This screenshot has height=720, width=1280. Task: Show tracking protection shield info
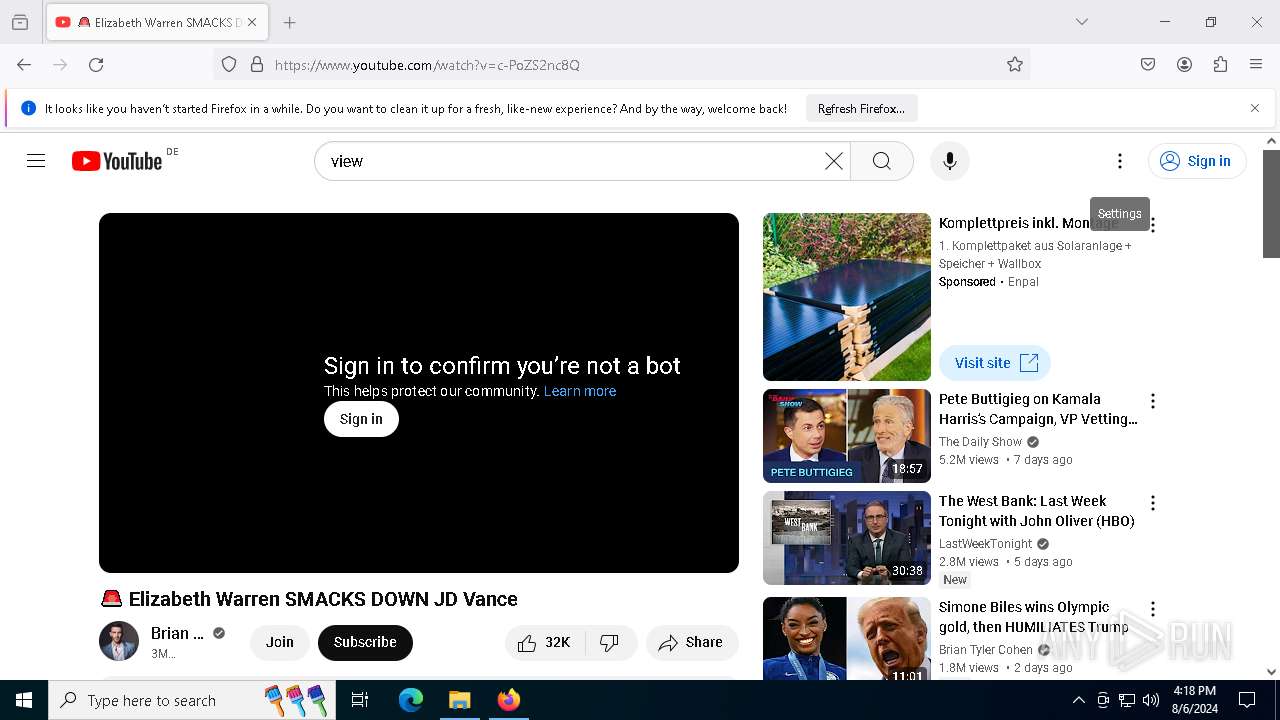(229, 65)
